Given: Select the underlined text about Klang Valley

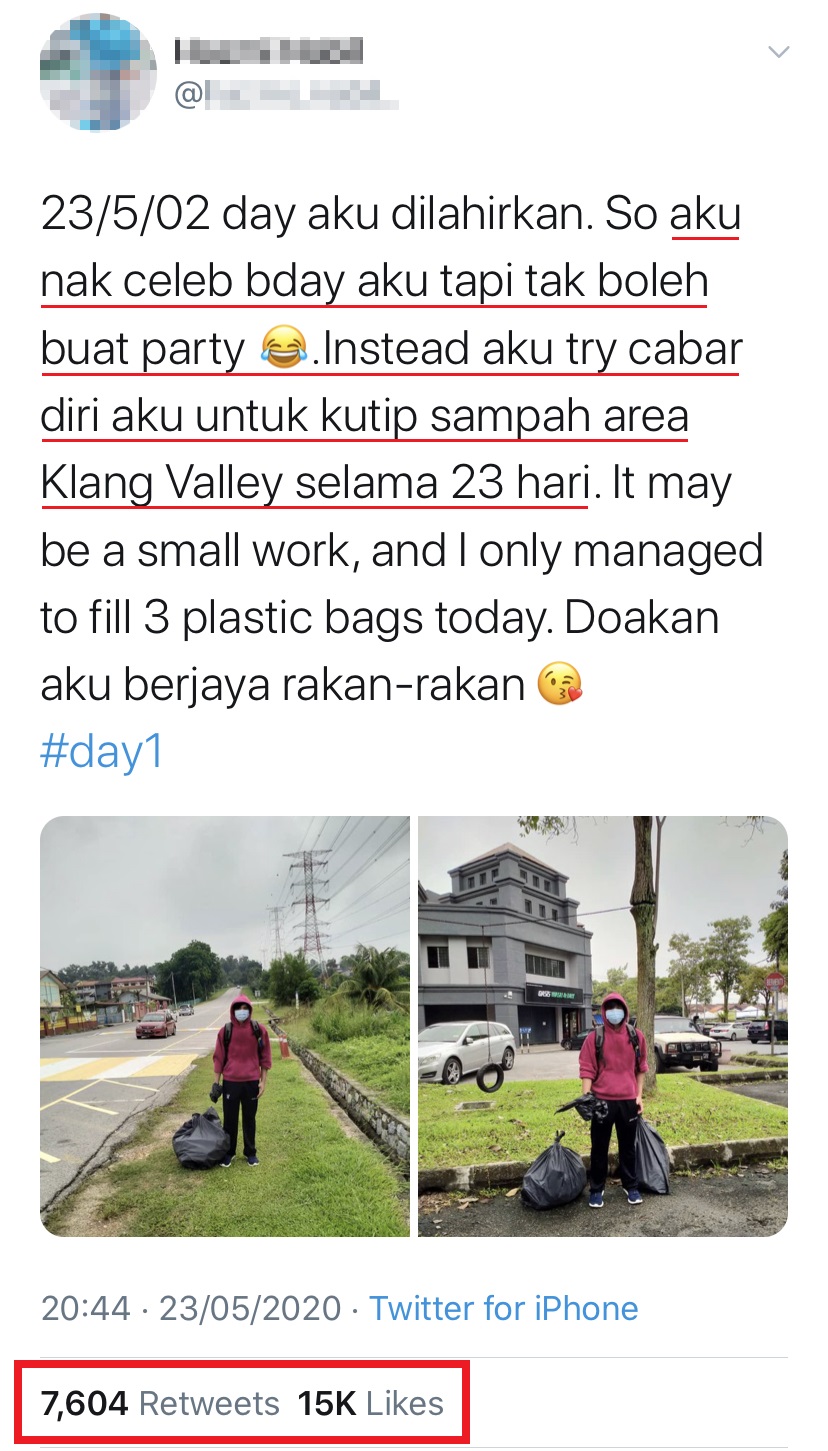Looking at the screenshot, I should point(313,484).
